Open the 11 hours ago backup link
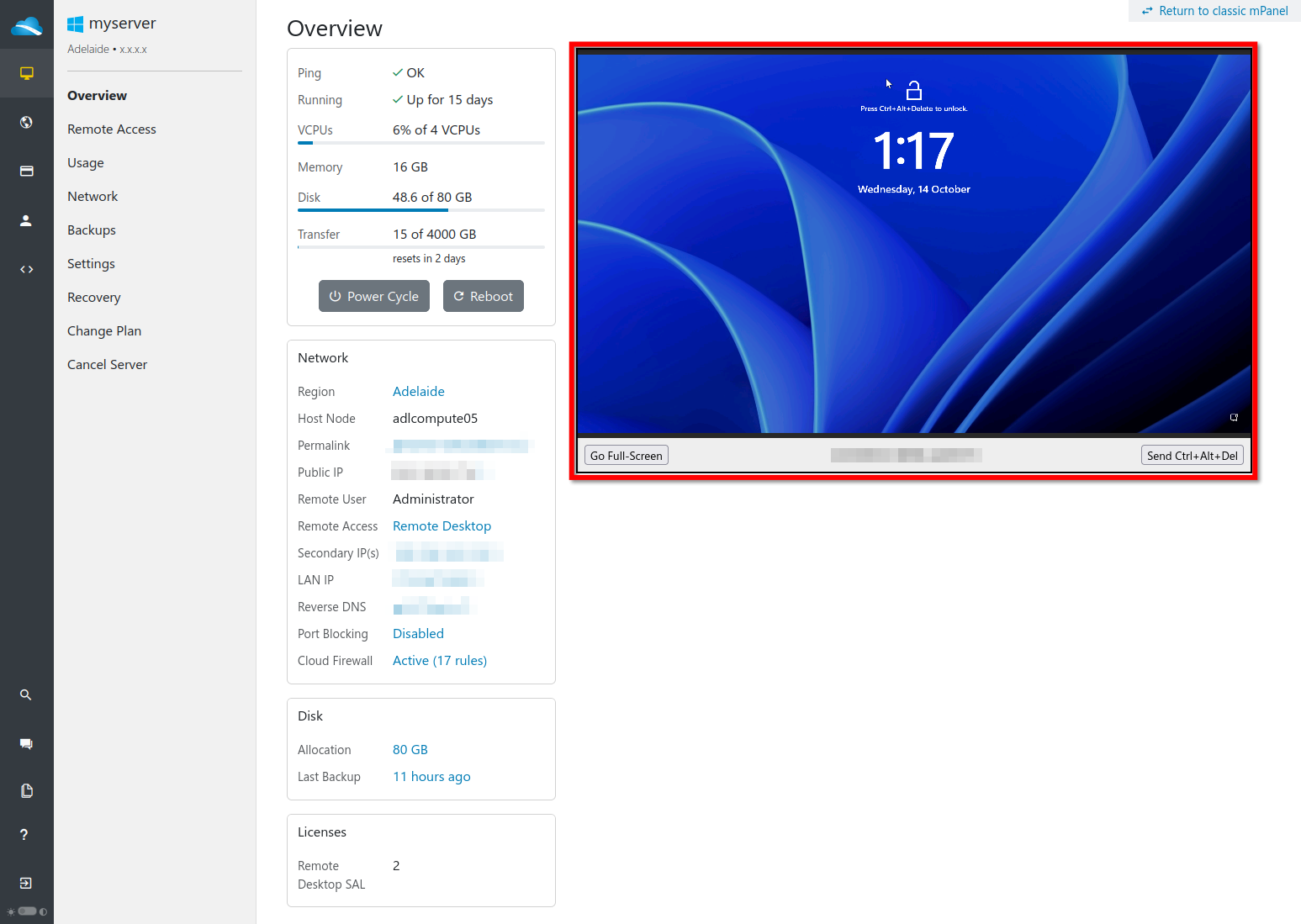The image size is (1301, 924). point(431,777)
